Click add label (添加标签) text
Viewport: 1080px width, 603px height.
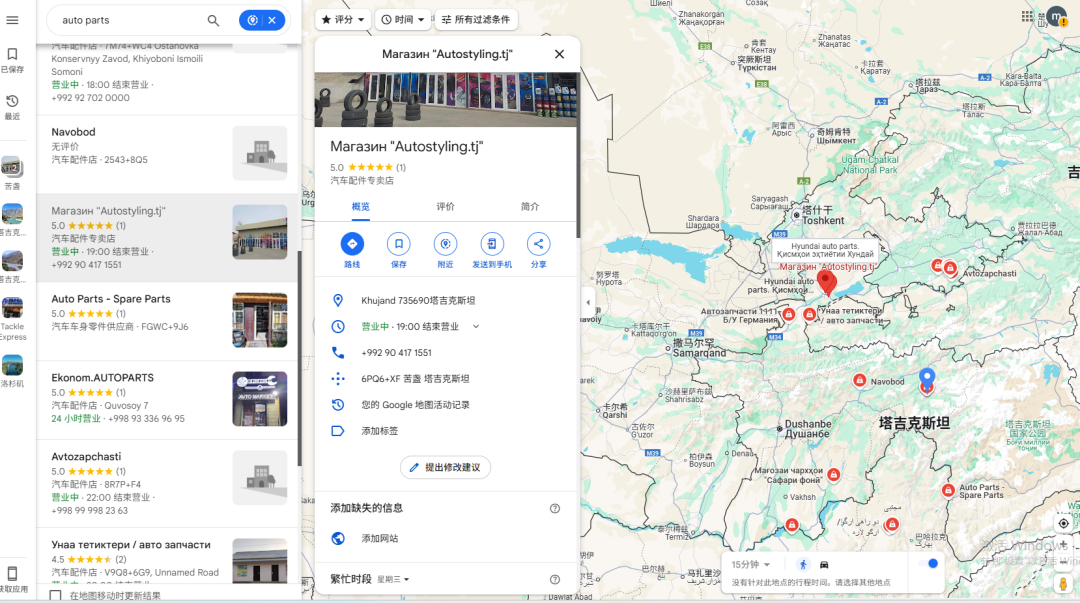tap(380, 431)
